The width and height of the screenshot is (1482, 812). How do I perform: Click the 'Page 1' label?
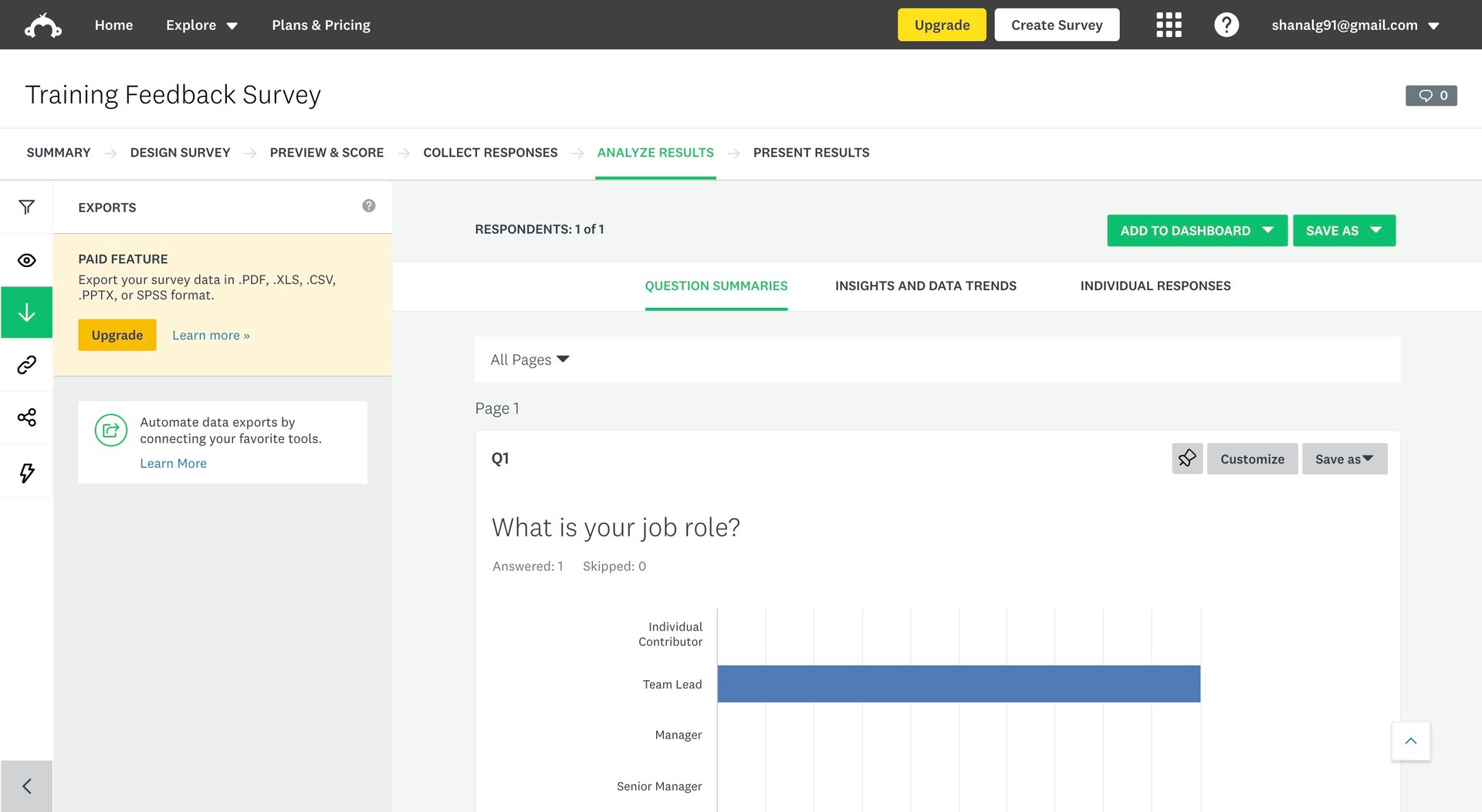tap(497, 408)
